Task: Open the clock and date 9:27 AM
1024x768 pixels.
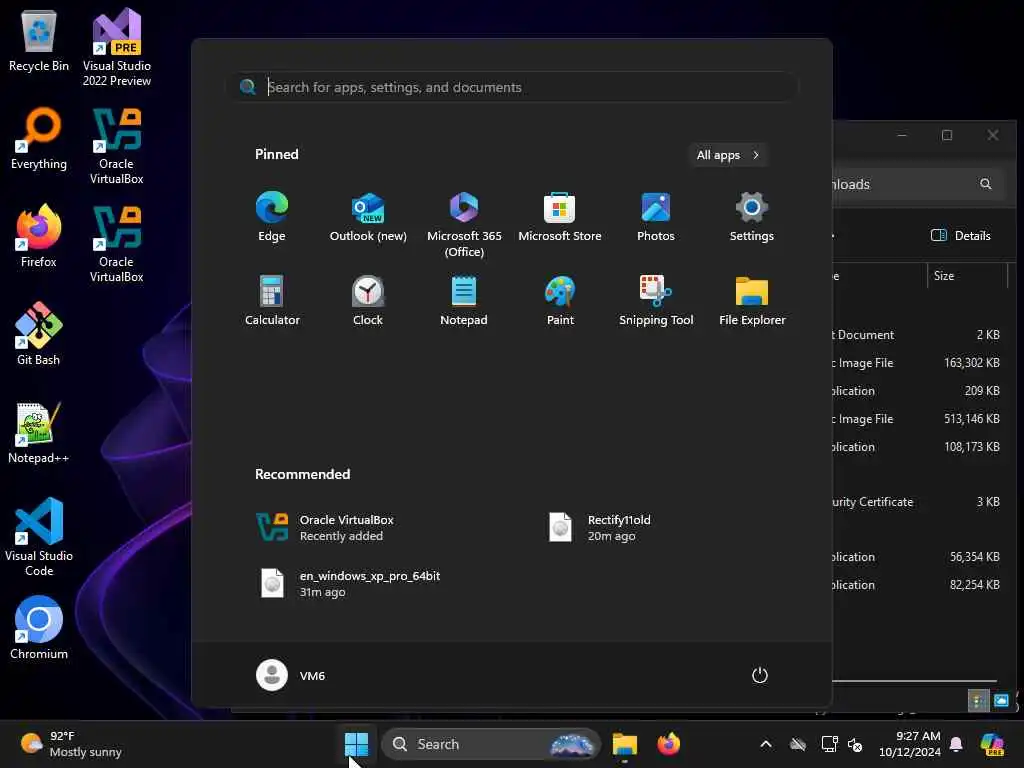Action: (x=909, y=744)
